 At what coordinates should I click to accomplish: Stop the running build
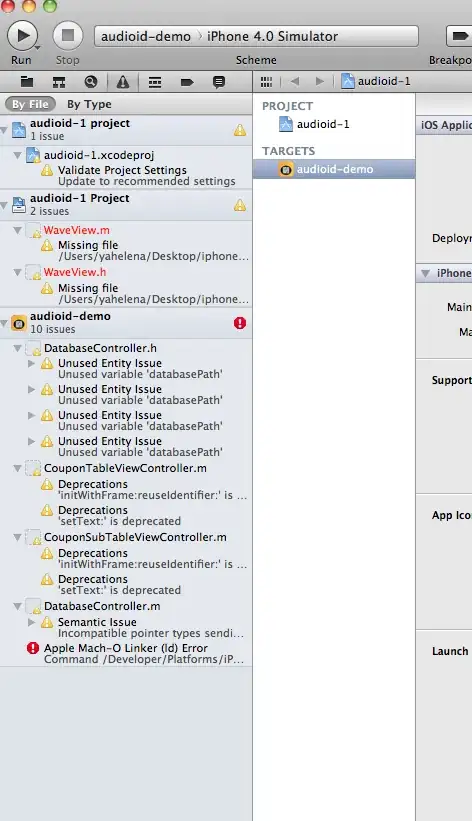(68, 36)
